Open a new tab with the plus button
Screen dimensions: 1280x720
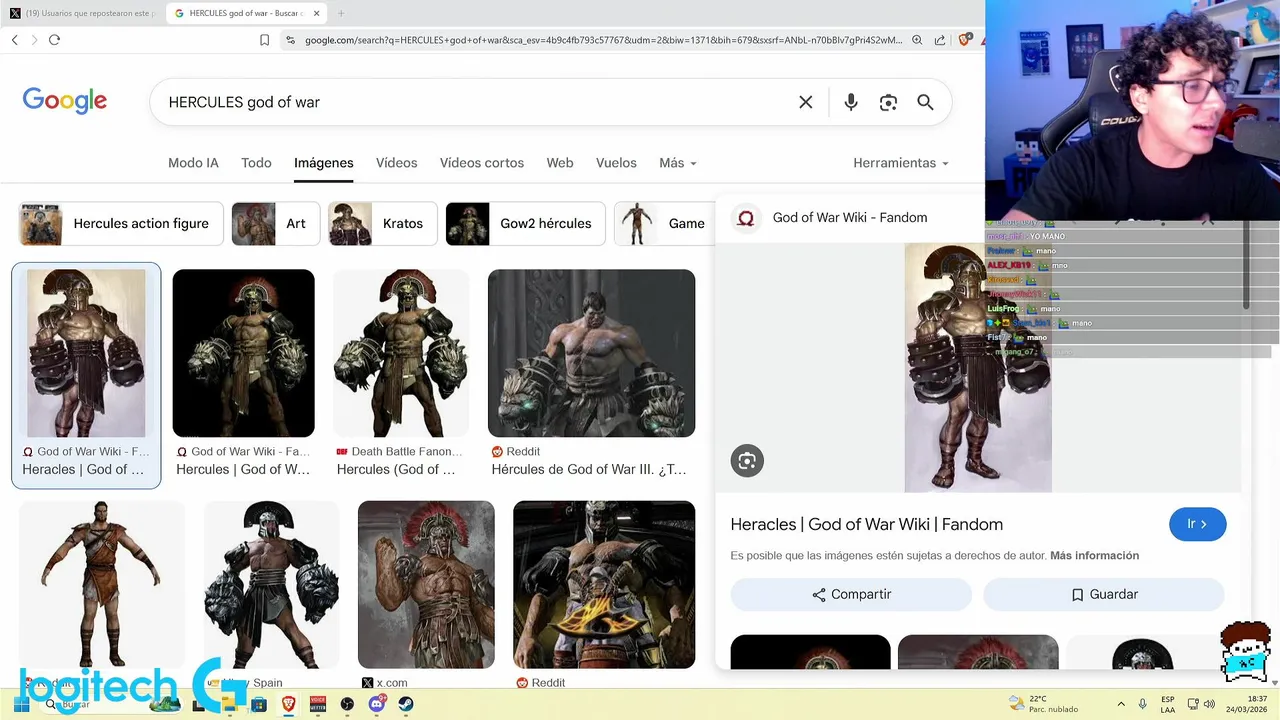tap(340, 13)
